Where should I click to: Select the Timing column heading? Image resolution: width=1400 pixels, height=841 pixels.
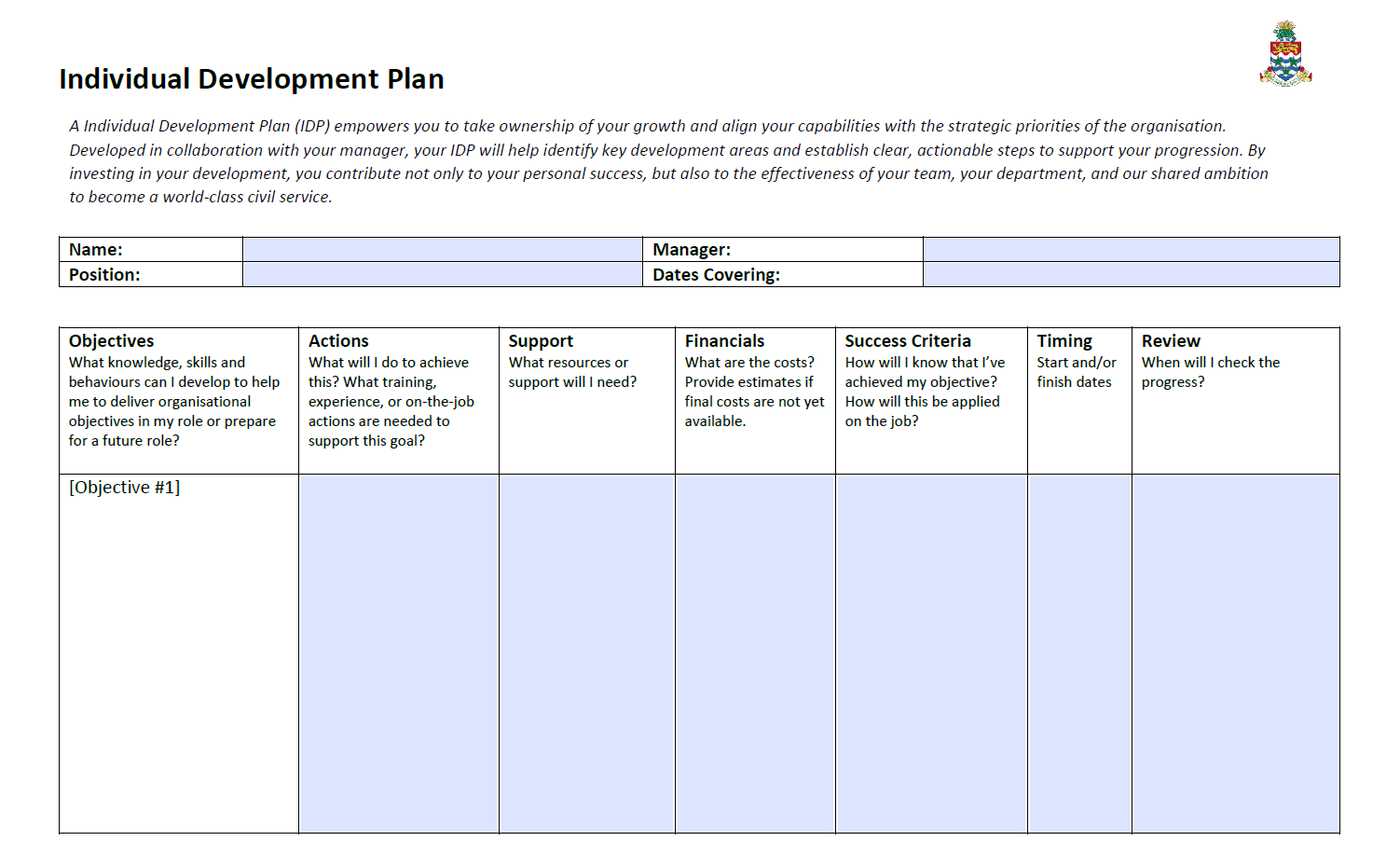click(x=1064, y=341)
